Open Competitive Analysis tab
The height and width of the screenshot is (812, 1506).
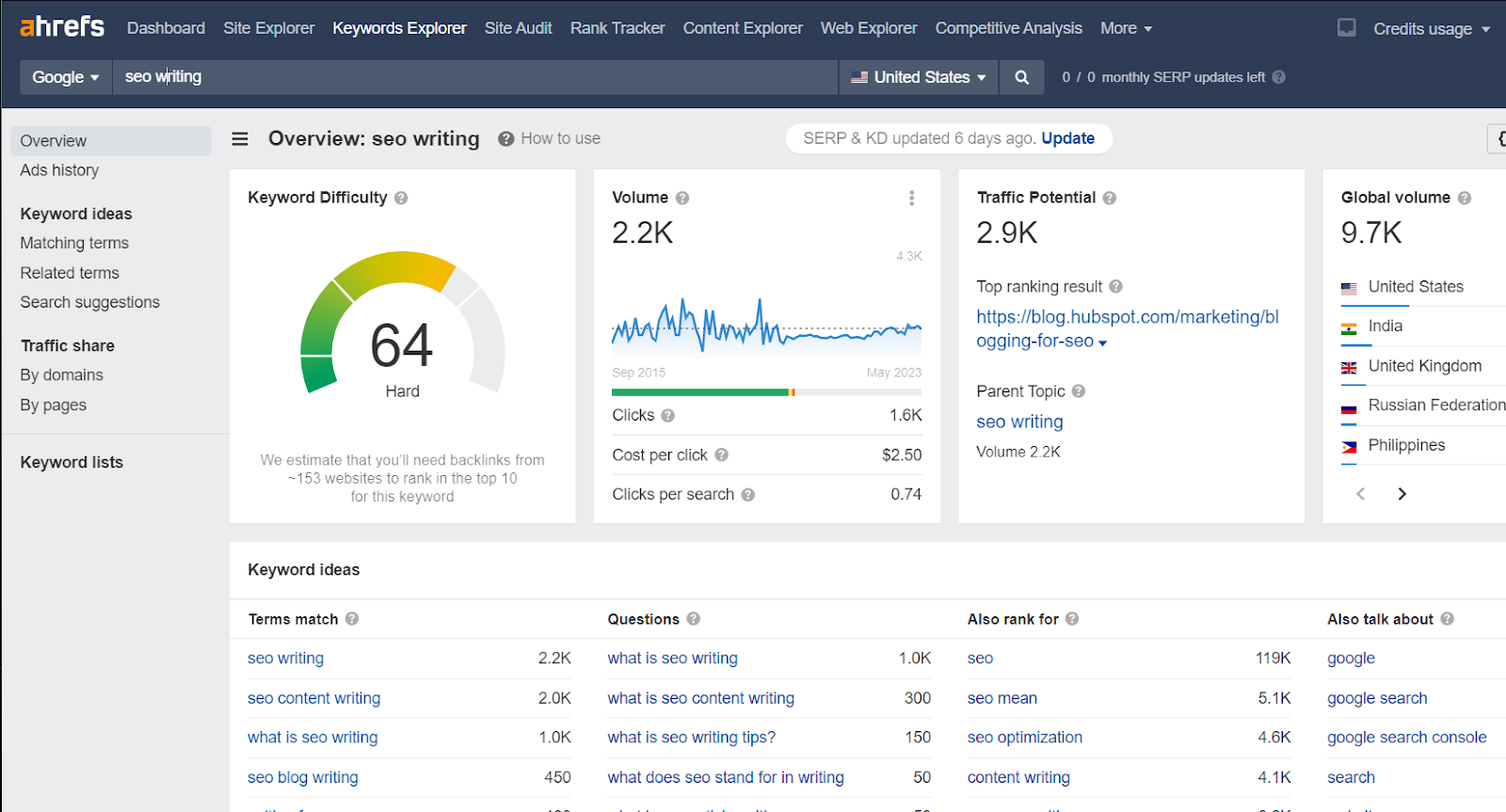(1009, 28)
